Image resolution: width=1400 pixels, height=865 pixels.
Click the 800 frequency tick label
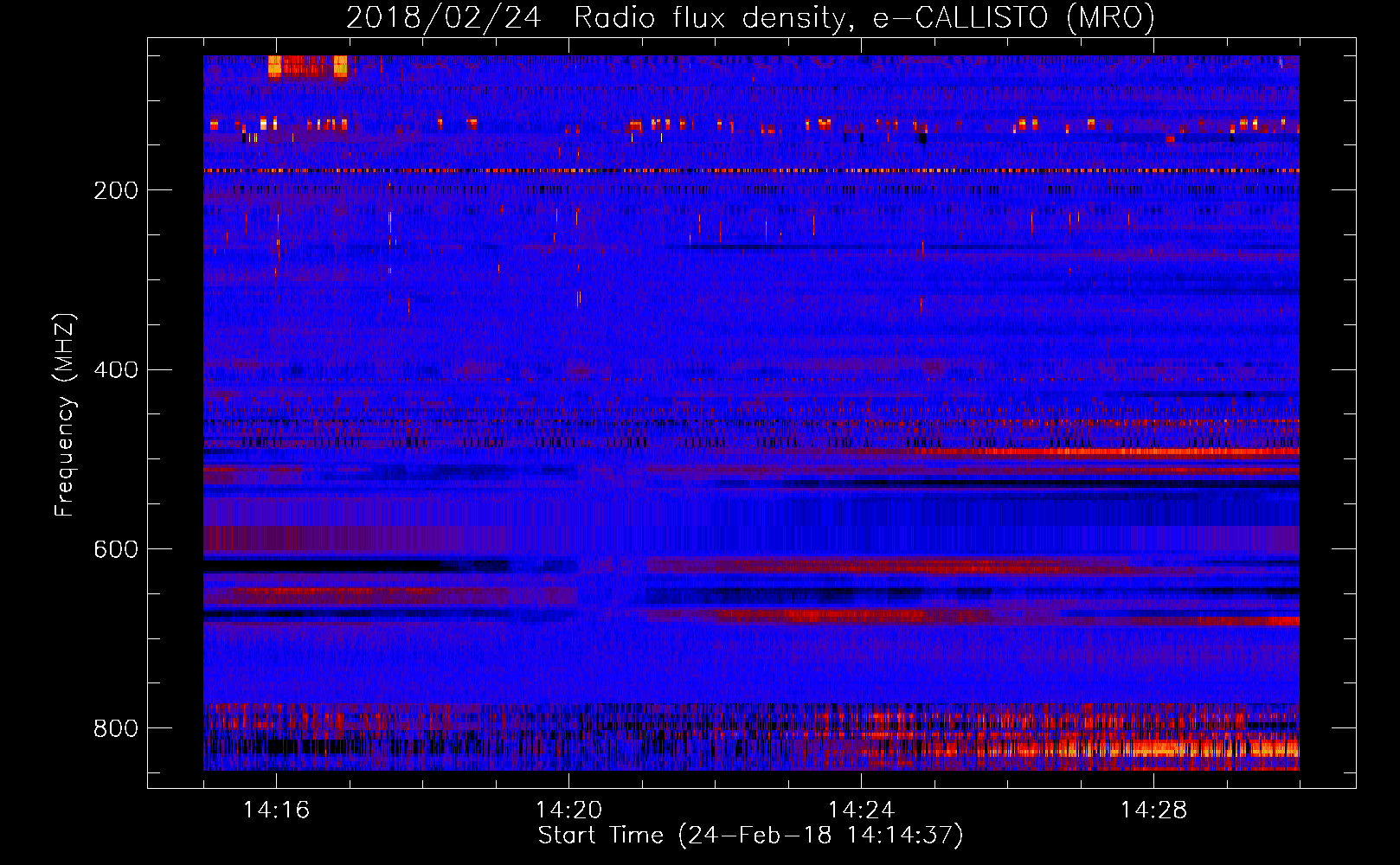click(x=116, y=729)
